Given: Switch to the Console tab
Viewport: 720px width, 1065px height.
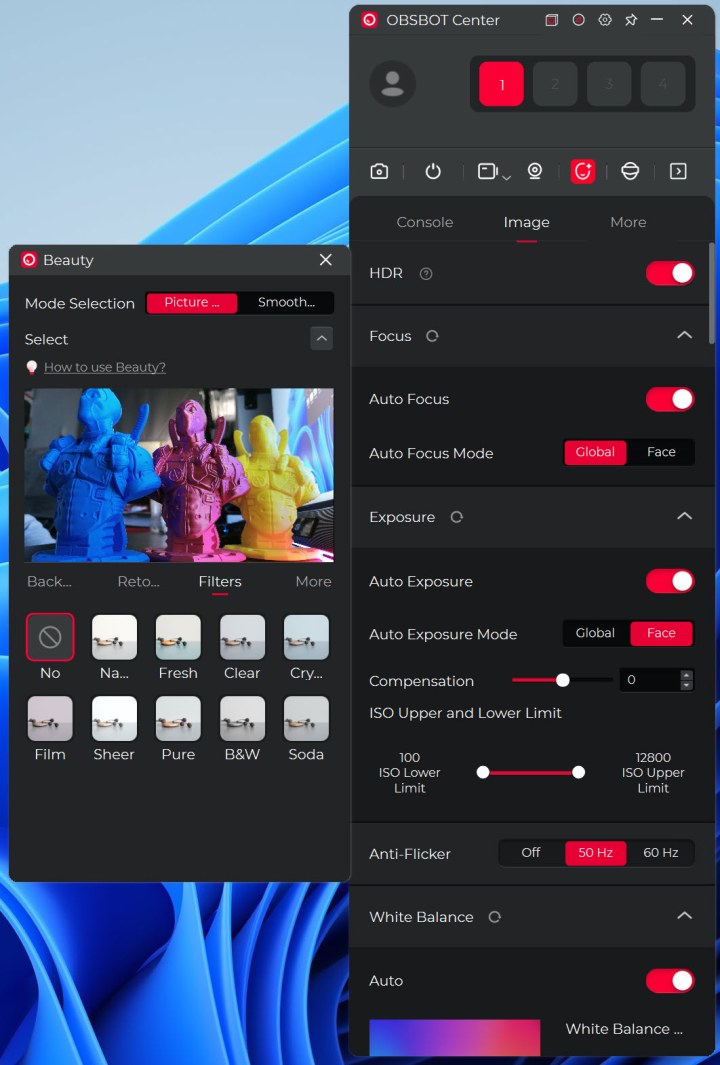Looking at the screenshot, I should point(425,222).
